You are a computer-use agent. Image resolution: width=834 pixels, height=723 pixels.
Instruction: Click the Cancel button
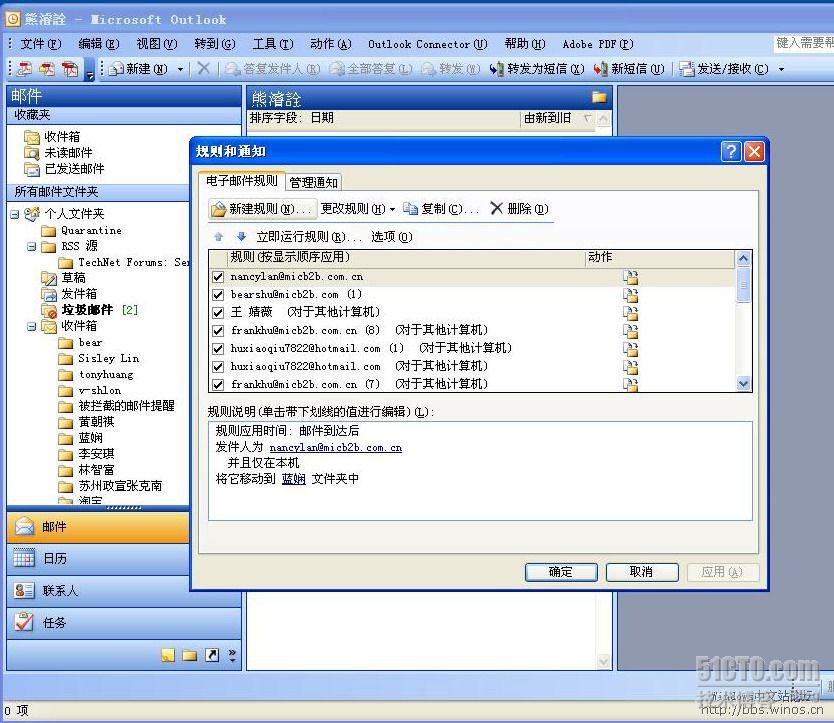pyautogui.click(x=641, y=572)
